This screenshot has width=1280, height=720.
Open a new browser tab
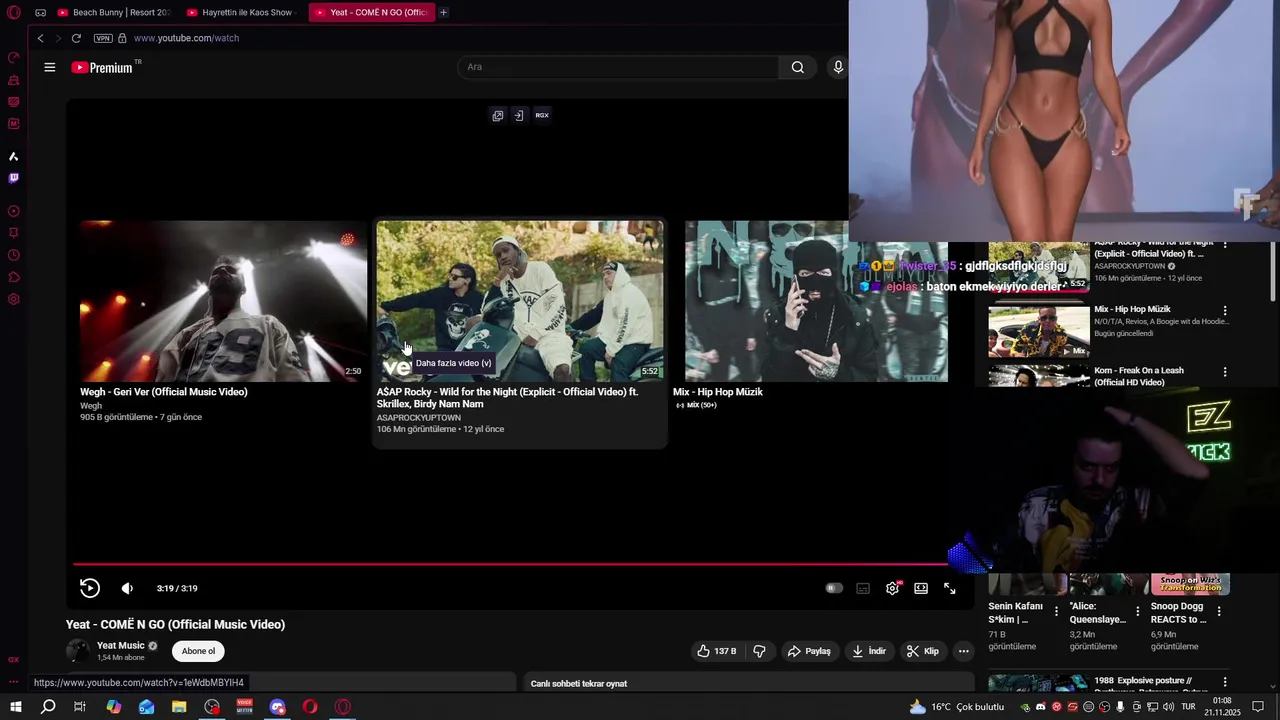[443, 12]
